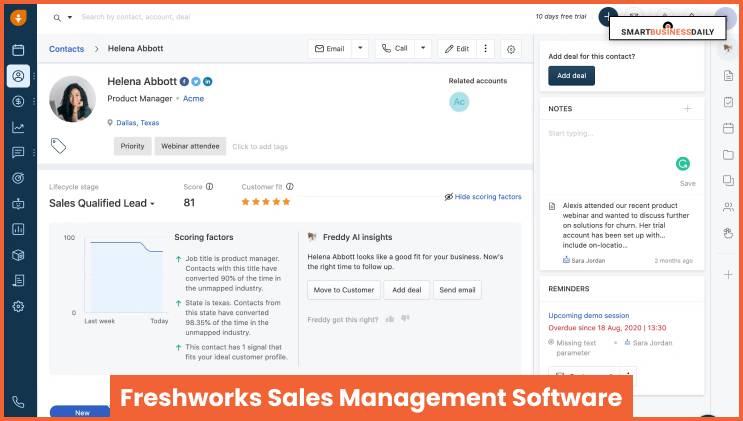Open the contact page settings gear icon

pos(511,49)
